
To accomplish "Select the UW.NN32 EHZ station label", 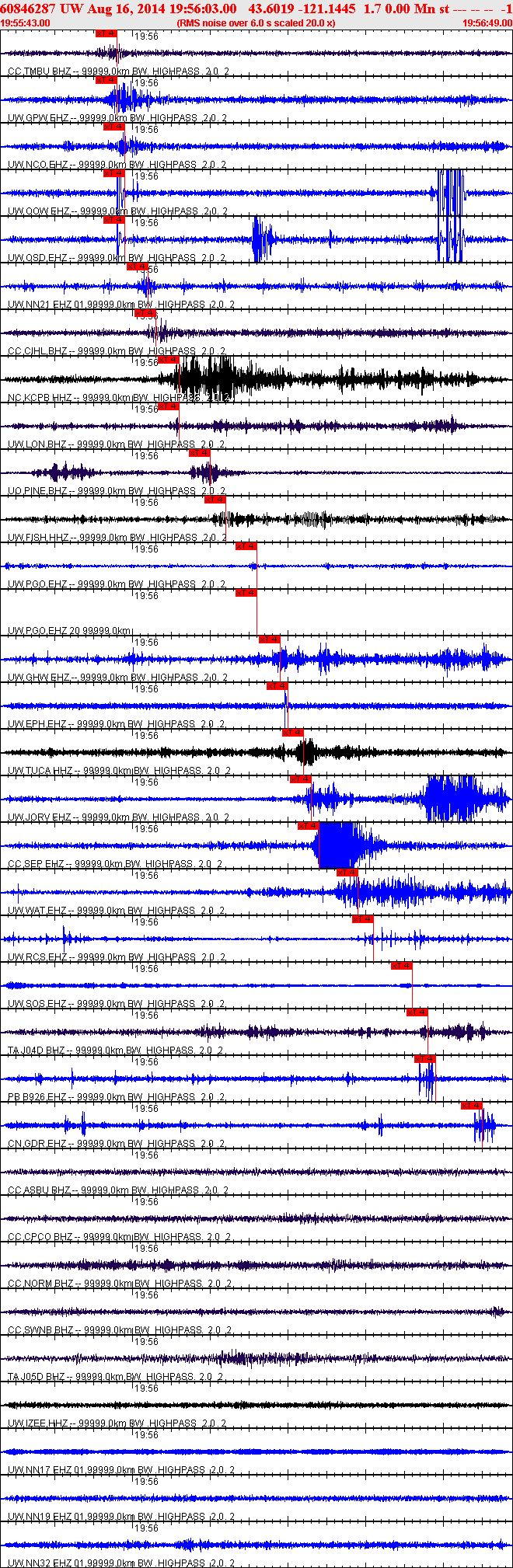I will [x=120, y=1563].
